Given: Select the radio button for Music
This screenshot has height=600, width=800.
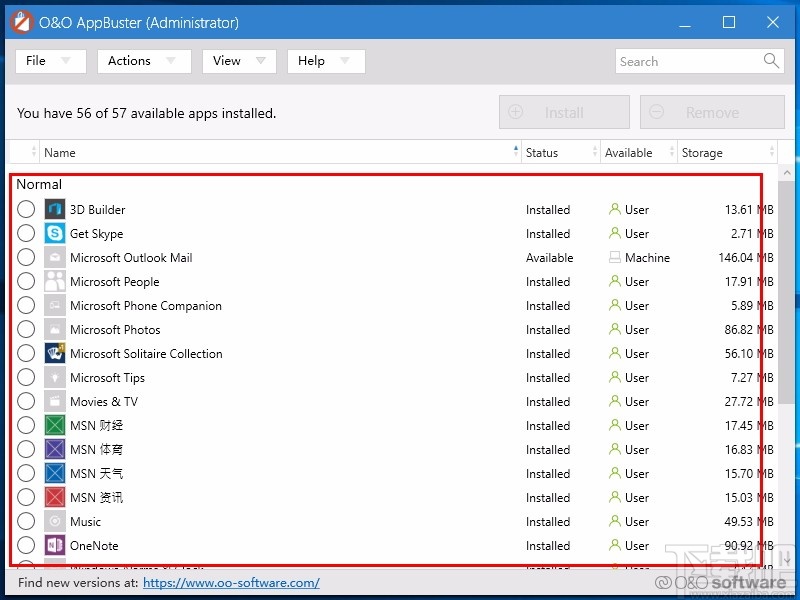Looking at the screenshot, I should point(26,521).
